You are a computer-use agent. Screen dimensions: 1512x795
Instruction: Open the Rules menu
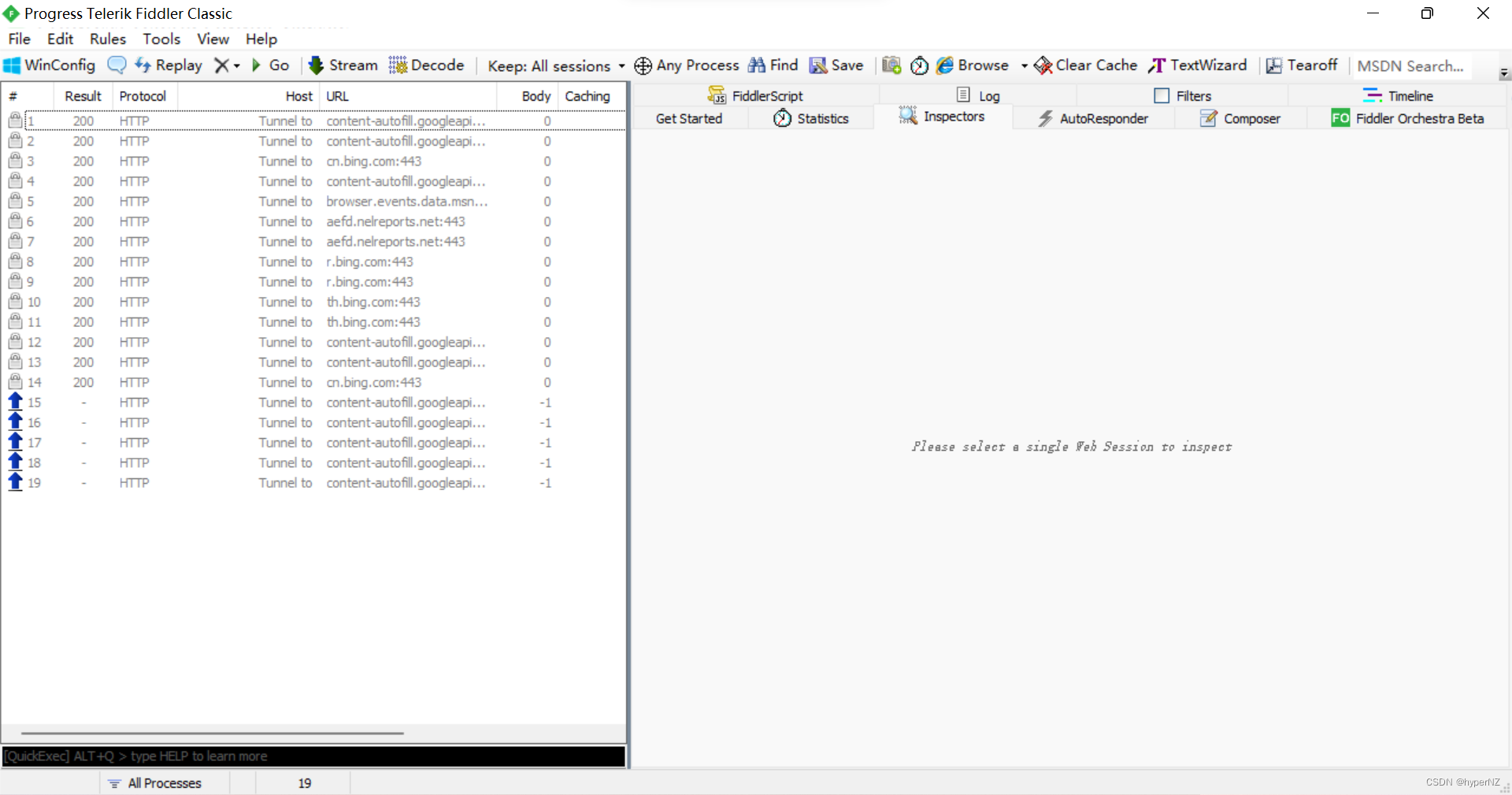[x=108, y=39]
